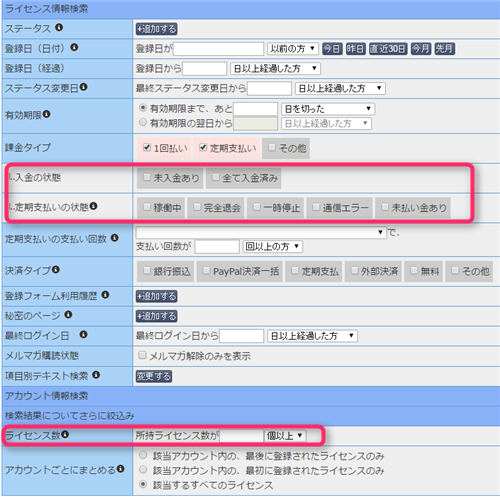
Task: Uncheck the 1回払い checkbox
Action: [147, 147]
